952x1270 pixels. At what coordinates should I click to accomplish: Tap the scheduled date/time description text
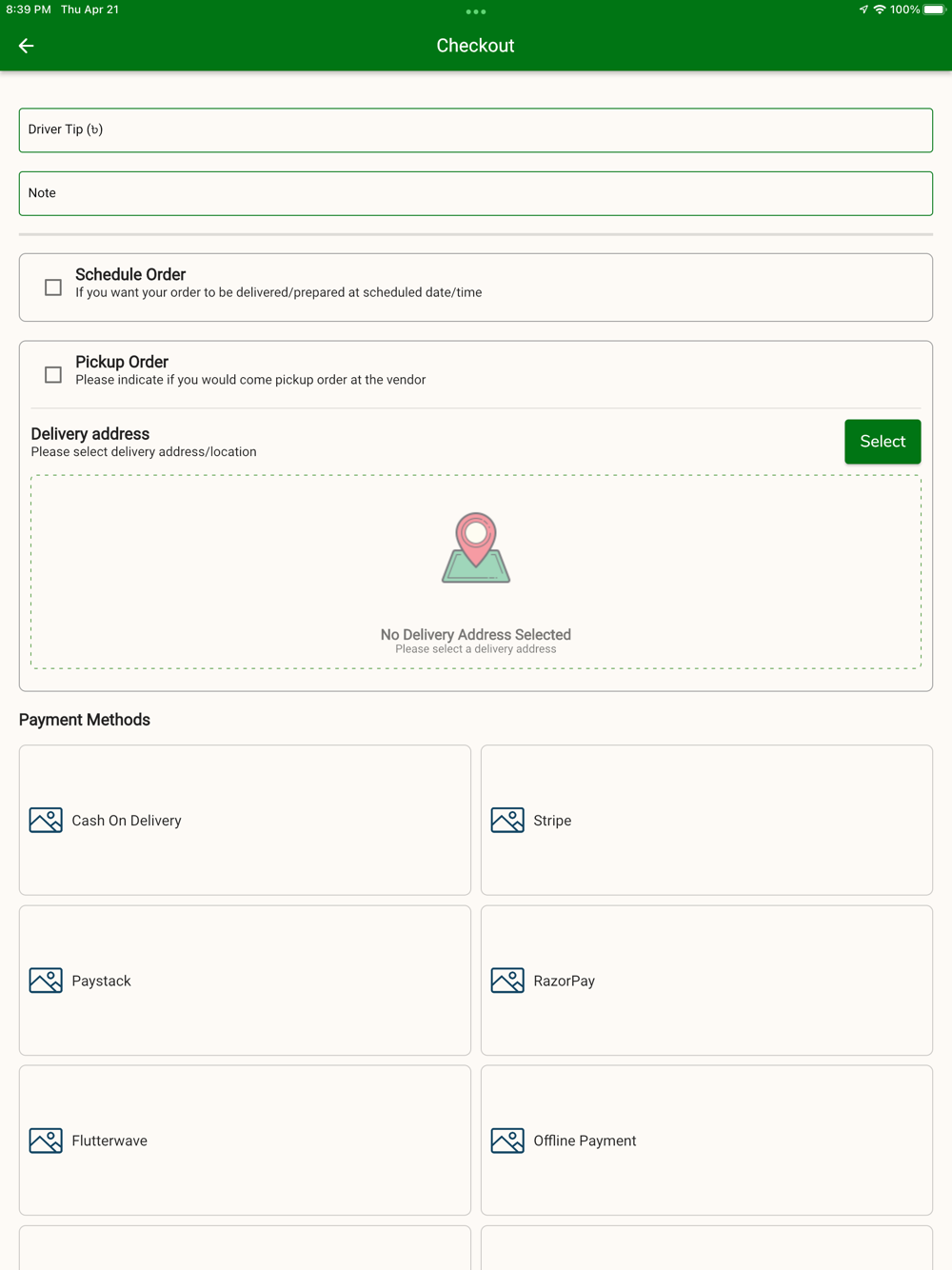pos(279,292)
